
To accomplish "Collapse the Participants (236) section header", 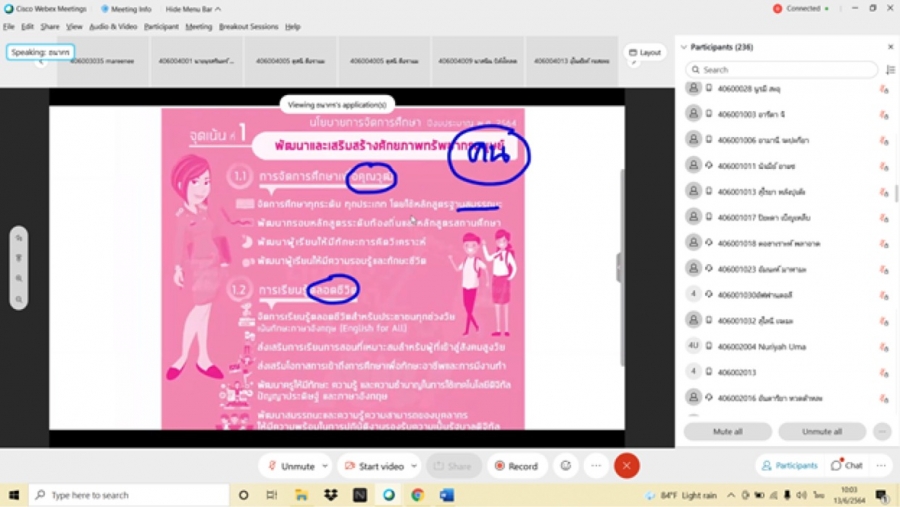I will (x=684, y=47).
